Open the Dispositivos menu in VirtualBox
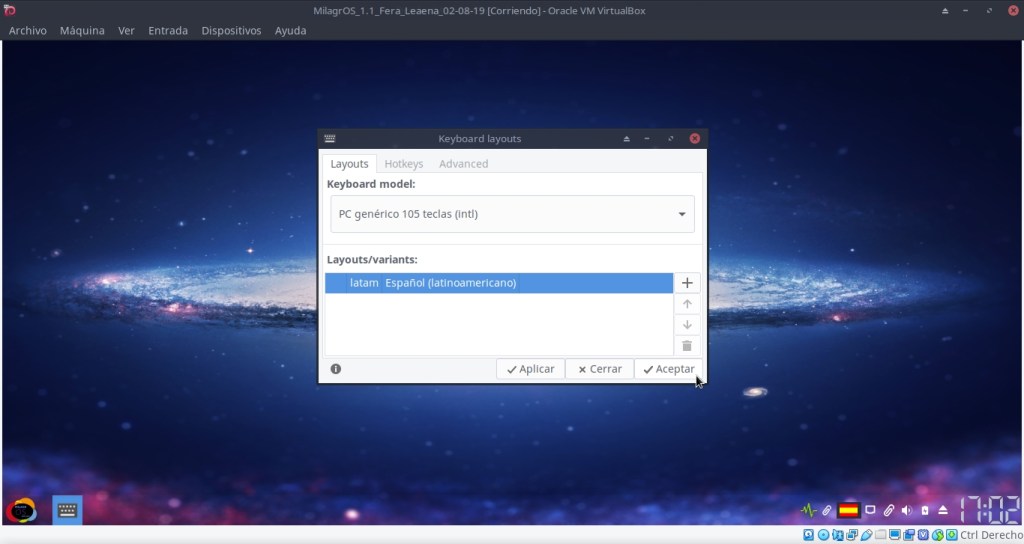Image resolution: width=1024 pixels, height=544 pixels. 231,31
